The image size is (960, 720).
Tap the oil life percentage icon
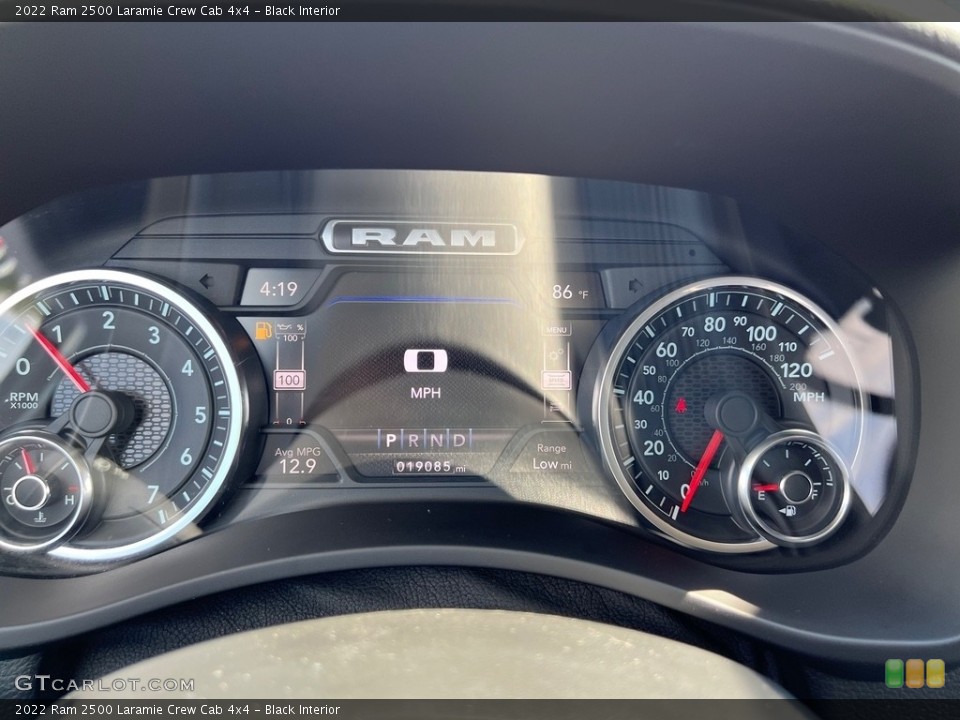290,328
